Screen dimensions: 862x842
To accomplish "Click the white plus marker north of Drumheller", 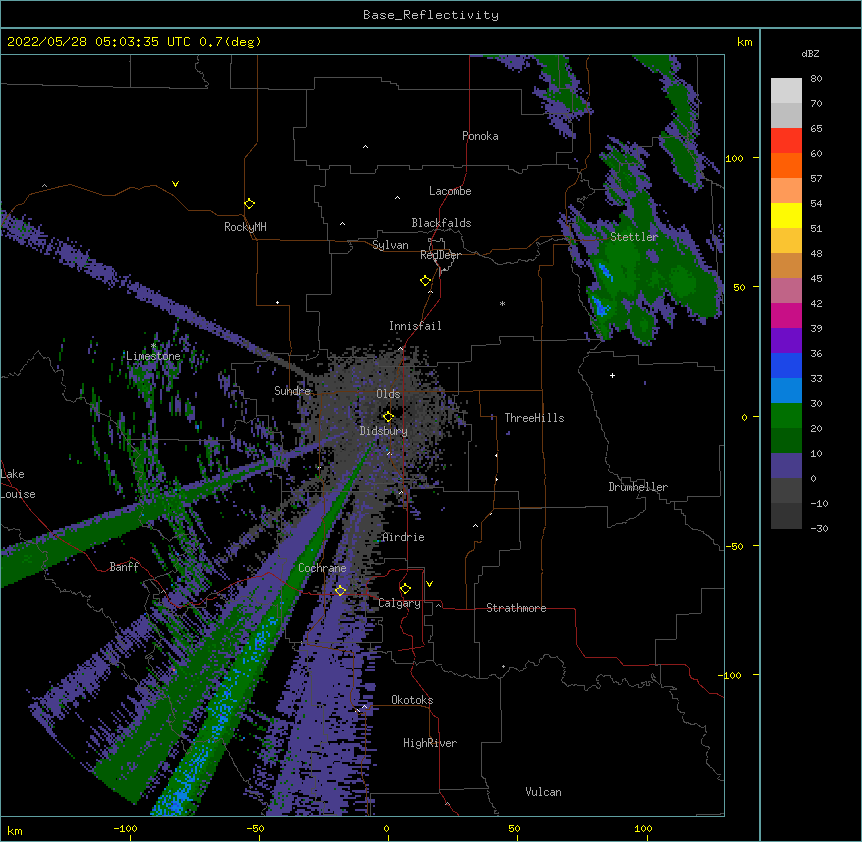I will point(612,375).
